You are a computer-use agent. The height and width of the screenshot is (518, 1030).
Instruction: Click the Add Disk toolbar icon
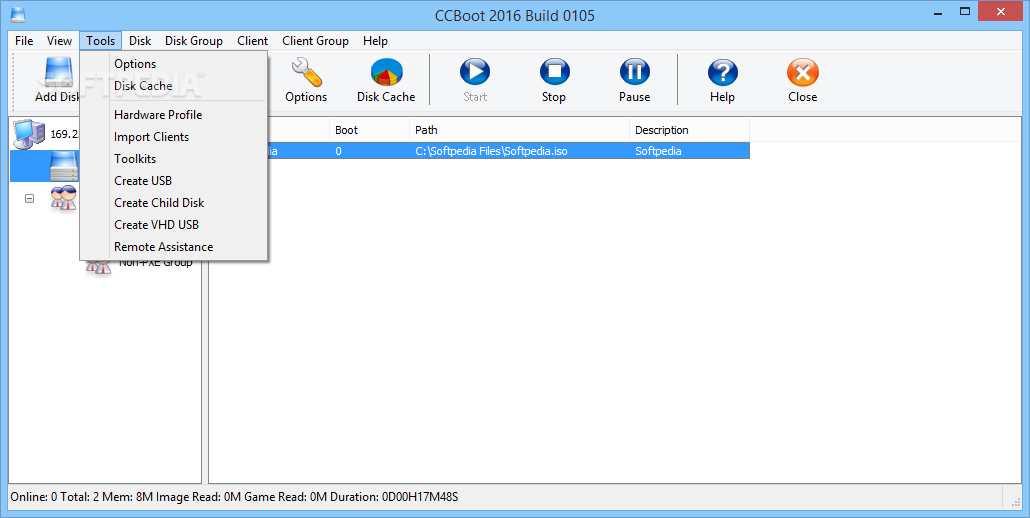click(58, 73)
